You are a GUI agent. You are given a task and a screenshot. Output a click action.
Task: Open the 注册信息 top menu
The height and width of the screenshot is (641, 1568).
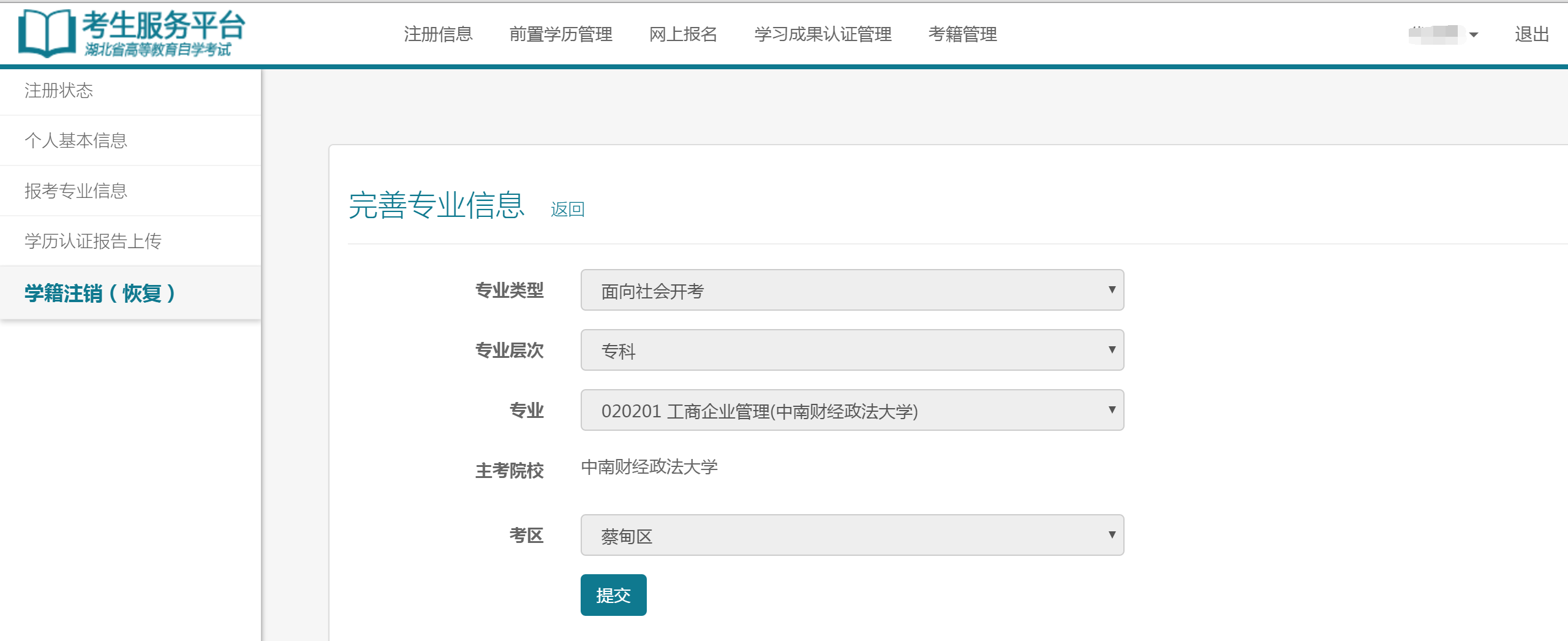pyautogui.click(x=438, y=34)
